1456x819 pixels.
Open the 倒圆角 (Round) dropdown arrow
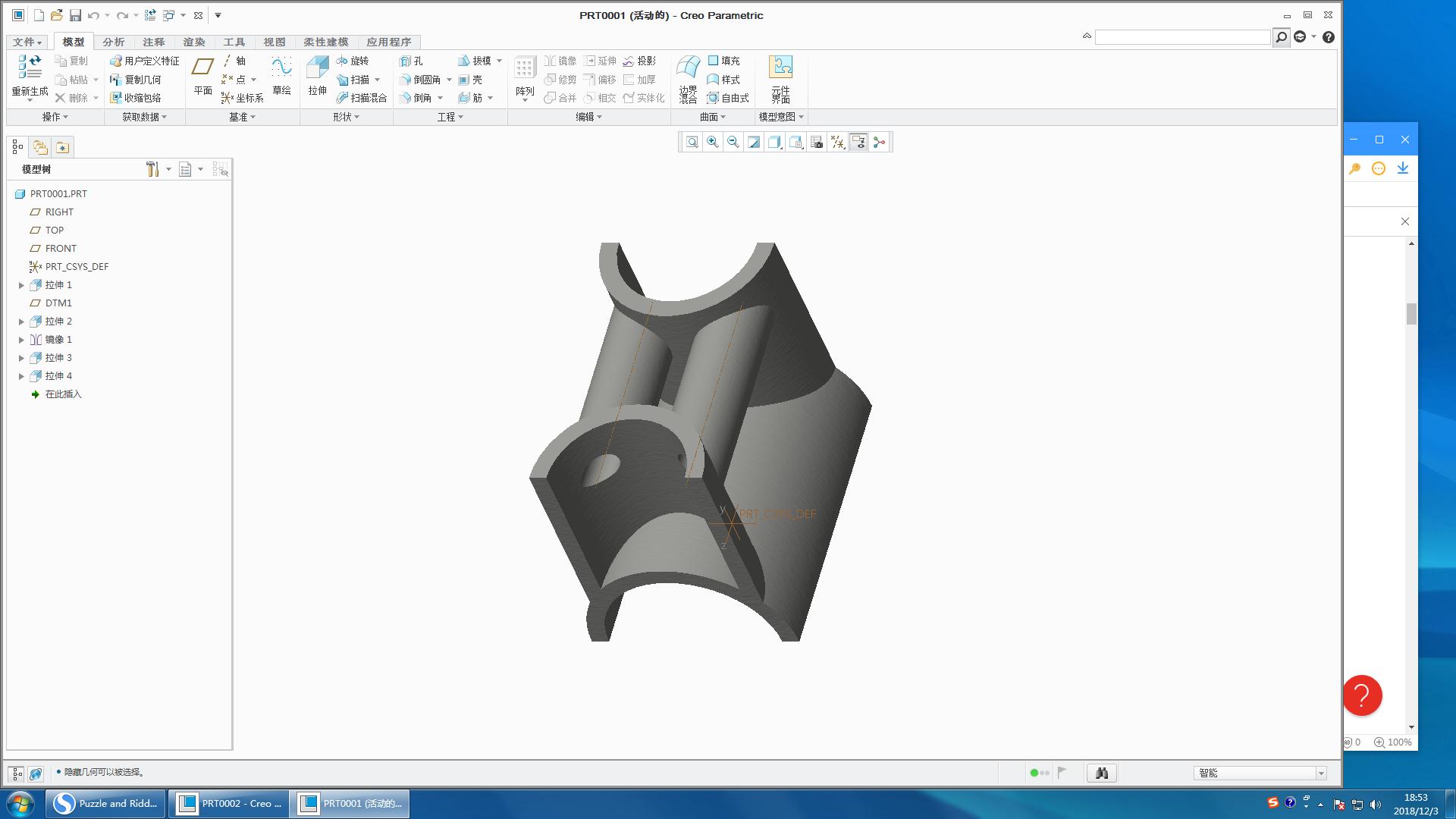449,79
